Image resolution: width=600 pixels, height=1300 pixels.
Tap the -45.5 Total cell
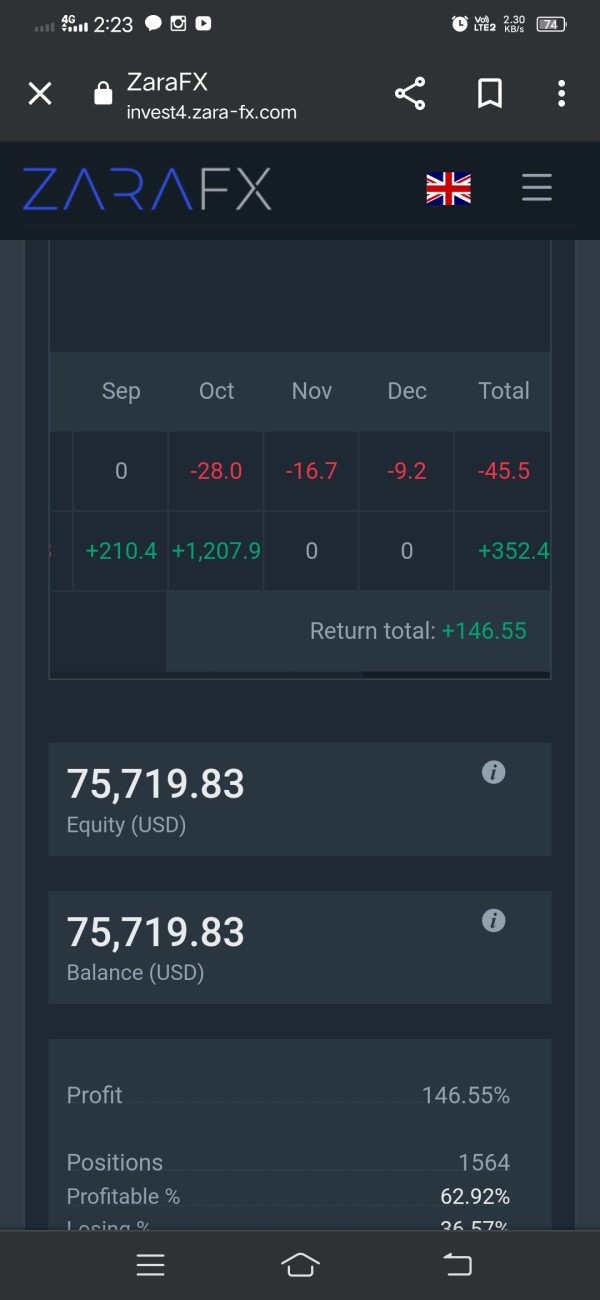pyautogui.click(x=503, y=471)
